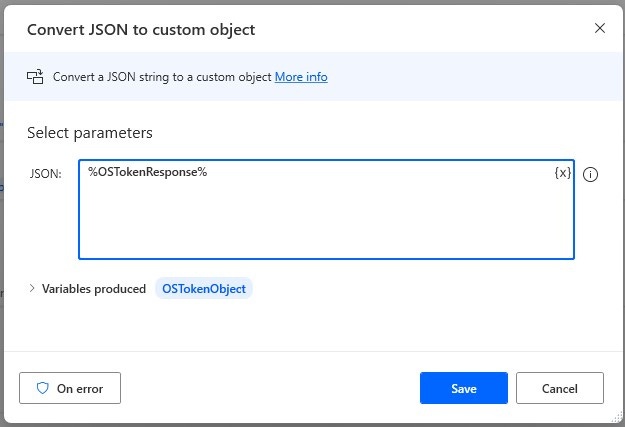Viewport: 625px width, 427px height.
Task: Click the Convert JSON to custom object title
Action: click(x=141, y=29)
